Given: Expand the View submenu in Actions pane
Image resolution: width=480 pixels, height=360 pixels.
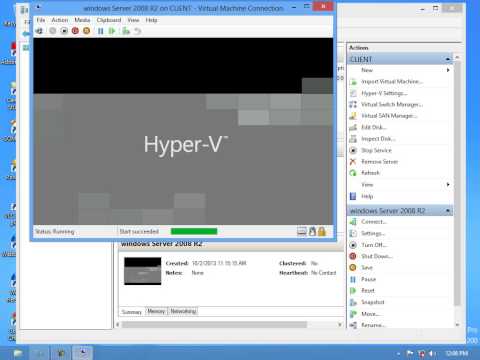Looking at the screenshot, I should [x=400, y=184].
